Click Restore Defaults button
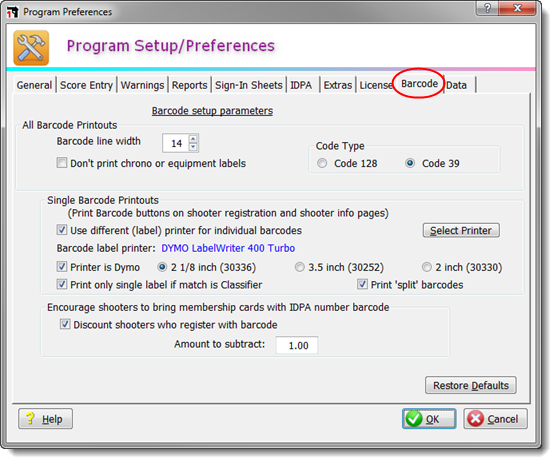The height and width of the screenshot is (464, 557). click(471, 385)
